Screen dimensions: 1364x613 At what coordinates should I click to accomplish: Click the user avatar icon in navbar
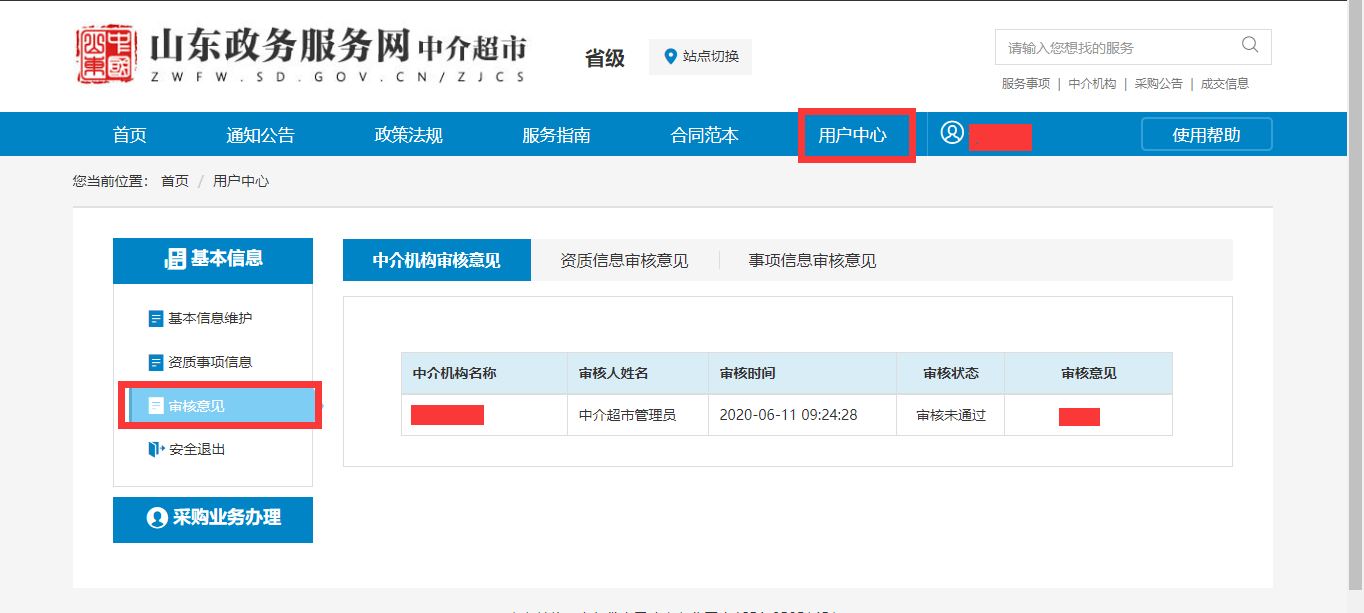tap(952, 133)
